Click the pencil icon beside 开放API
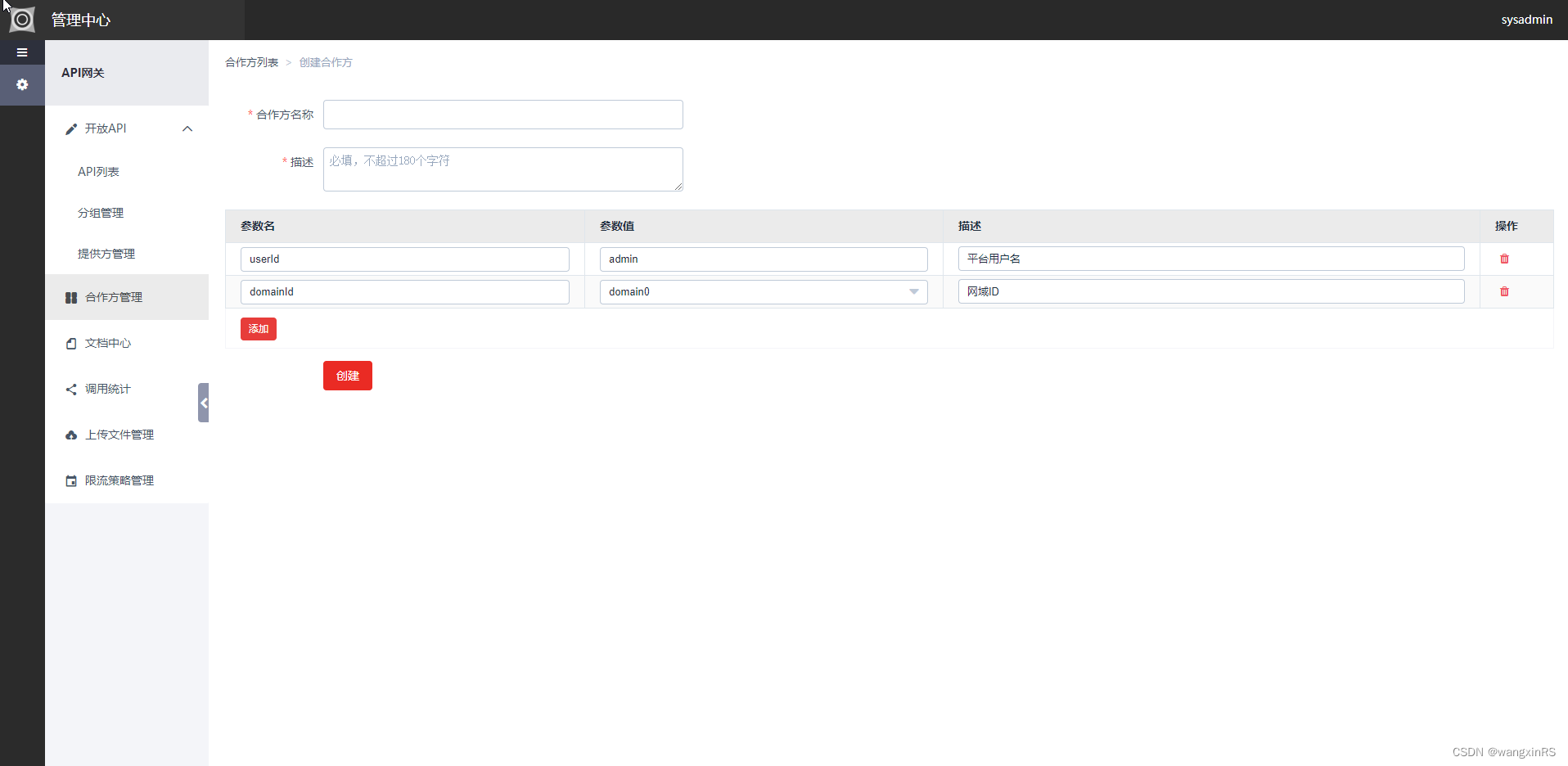Image resolution: width=1568 pixels, height=766 pixels. click(x=71, y=129)
